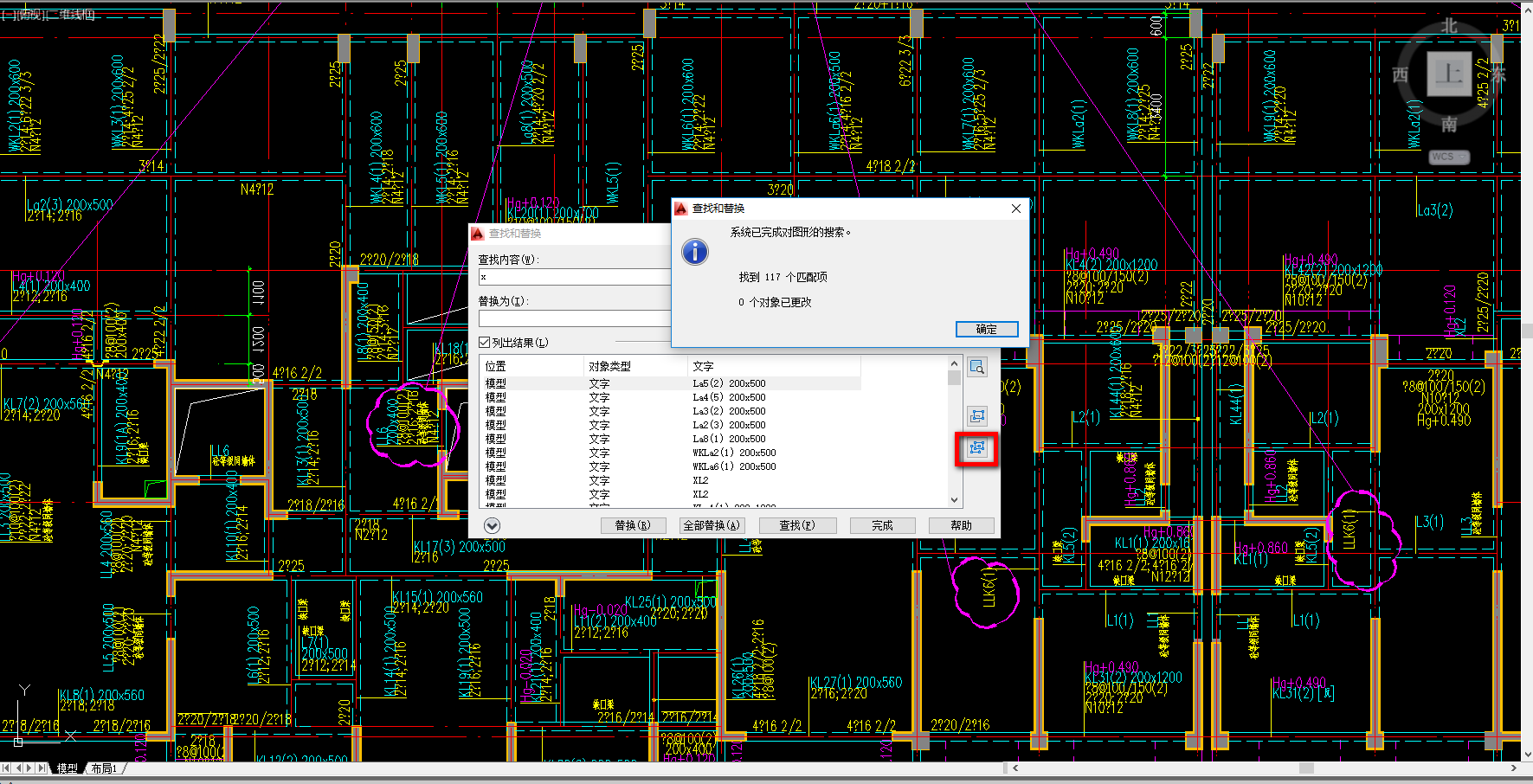Click the 替换(R) button
The height and width of the screenshot is (784, 1533).
coord(632,525)
